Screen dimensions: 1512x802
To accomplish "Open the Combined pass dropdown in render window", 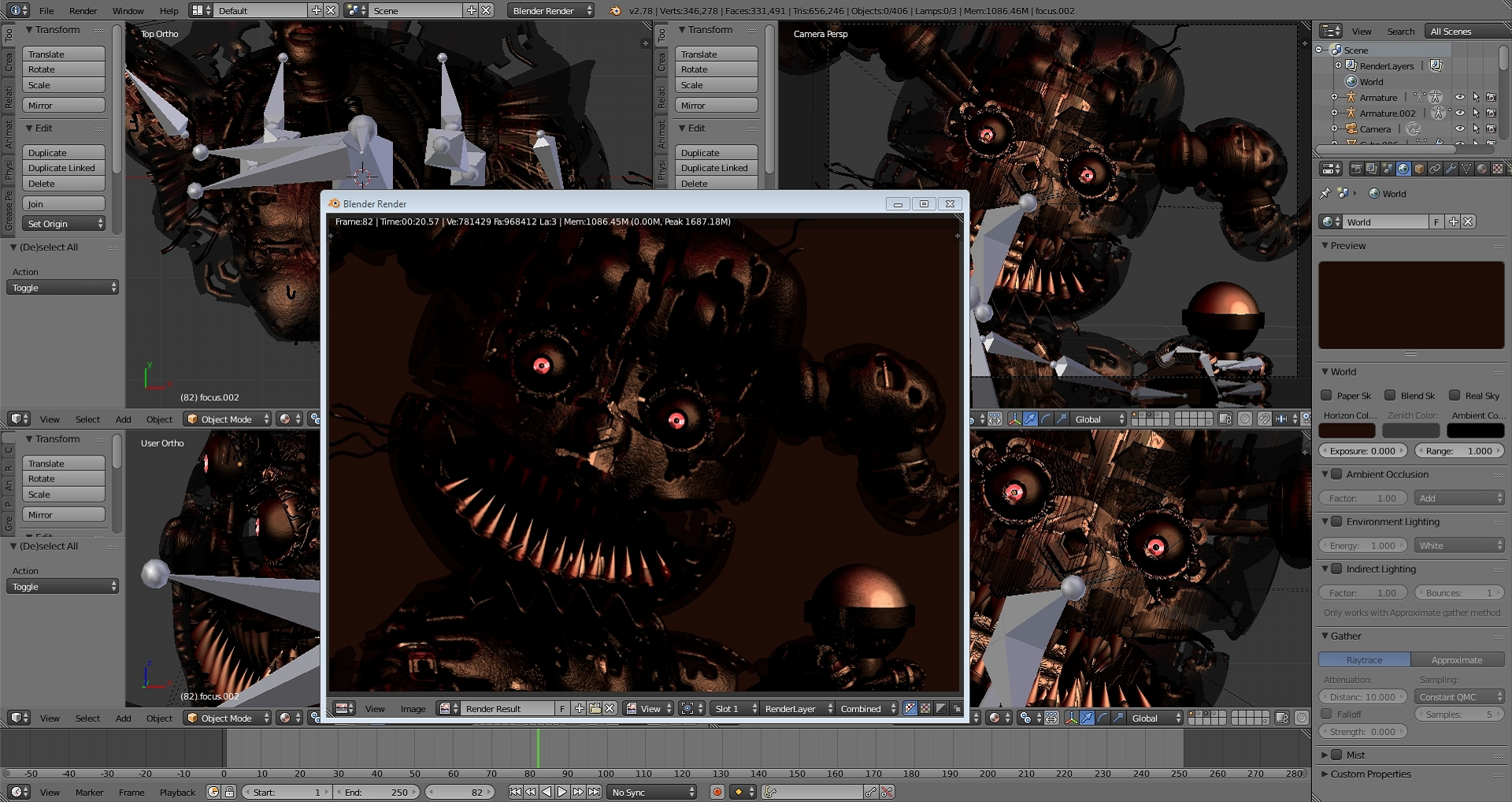I will pos(868,708).
